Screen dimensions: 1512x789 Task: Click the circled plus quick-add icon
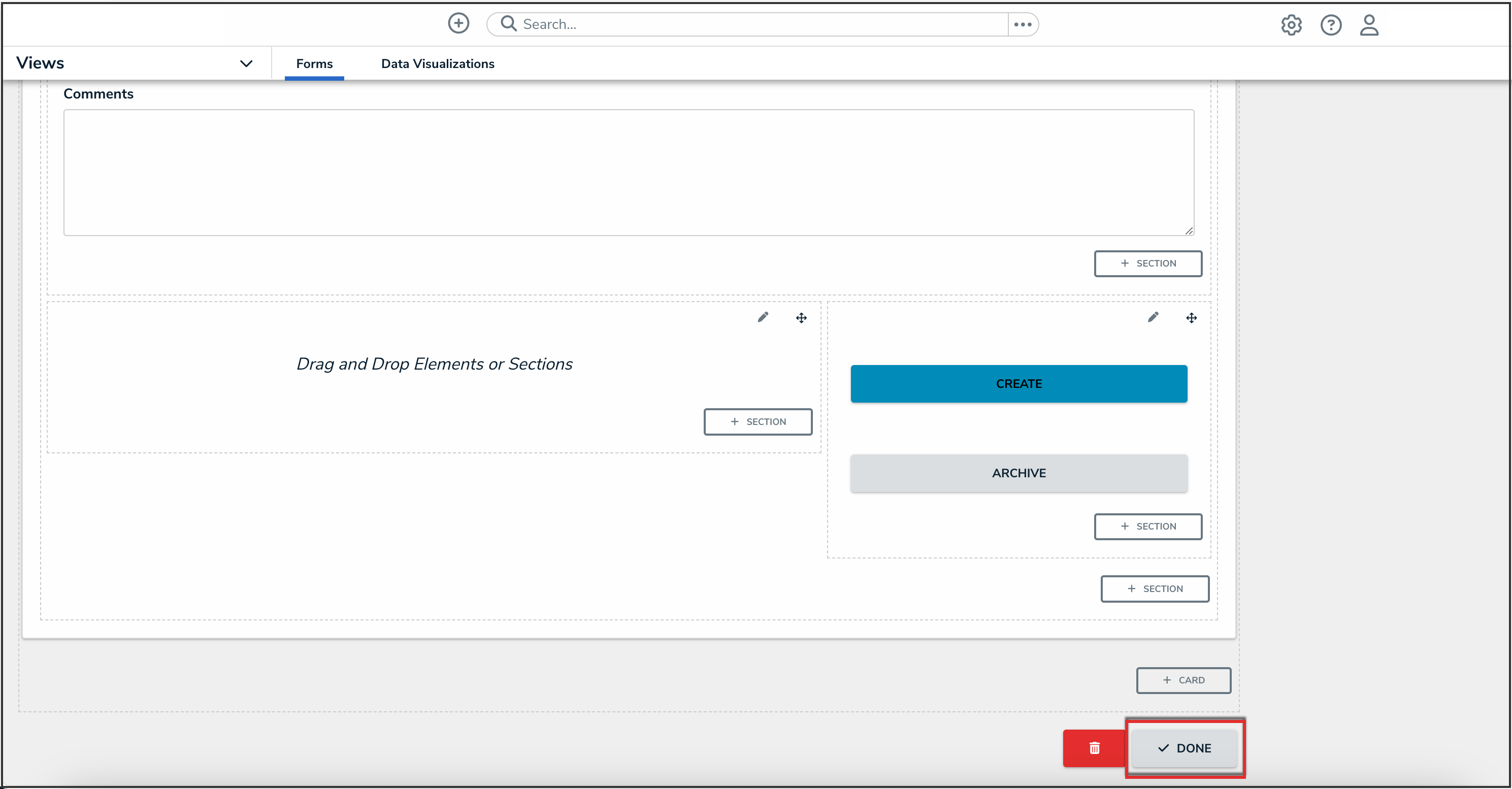pos(458,23)
